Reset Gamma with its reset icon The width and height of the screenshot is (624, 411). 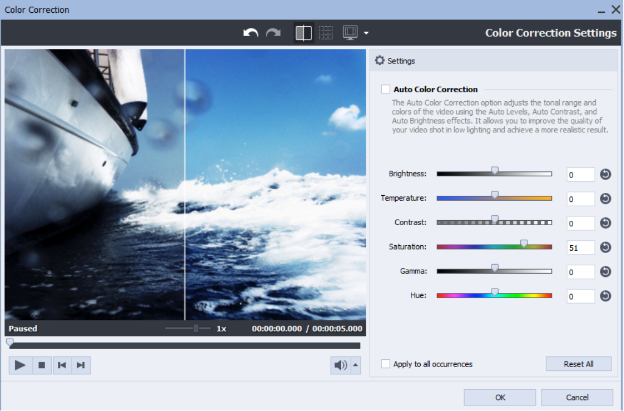pyautogui.click(x=605, y=271)
